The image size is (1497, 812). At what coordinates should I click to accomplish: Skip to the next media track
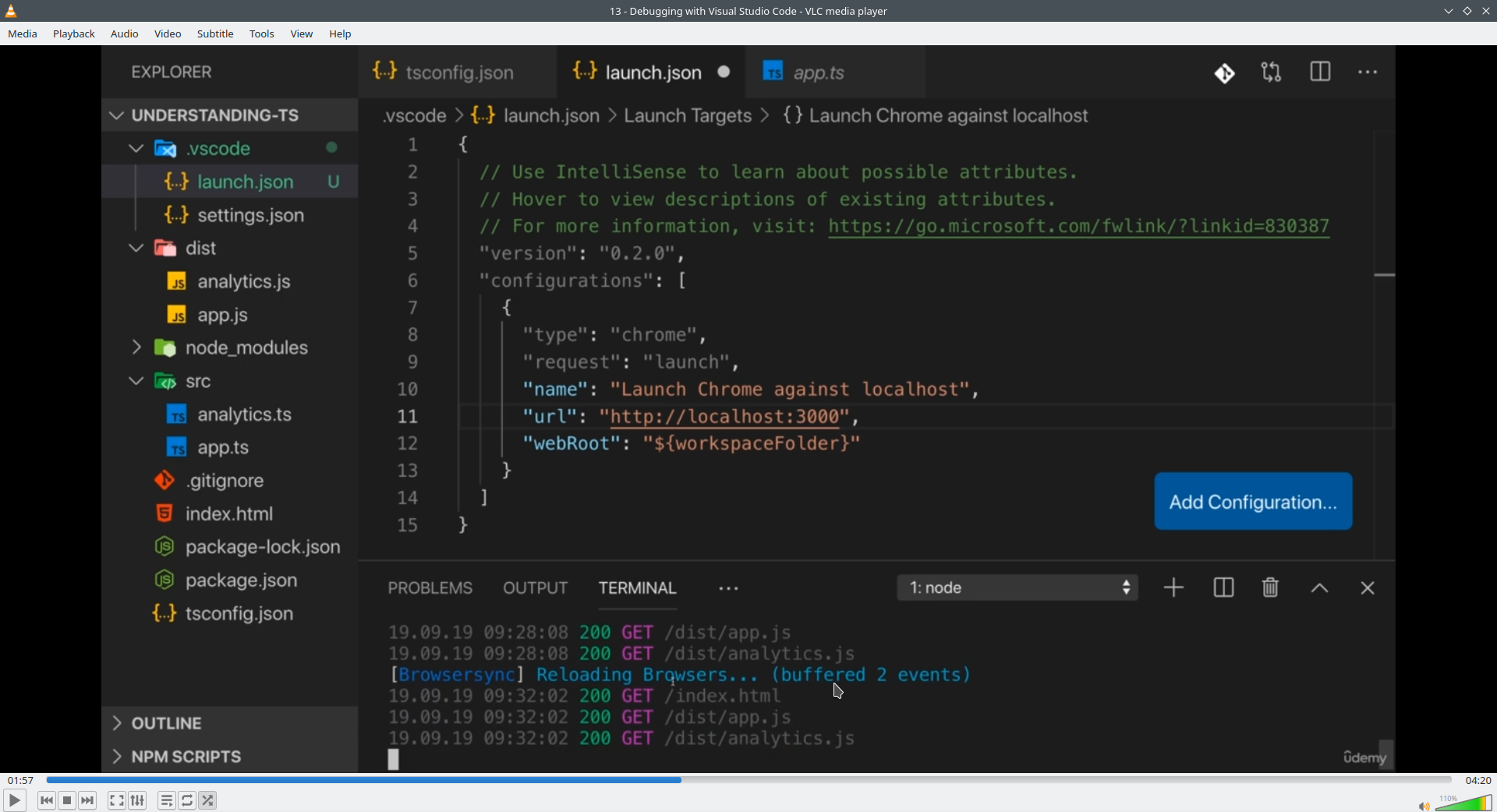(88, 800)
